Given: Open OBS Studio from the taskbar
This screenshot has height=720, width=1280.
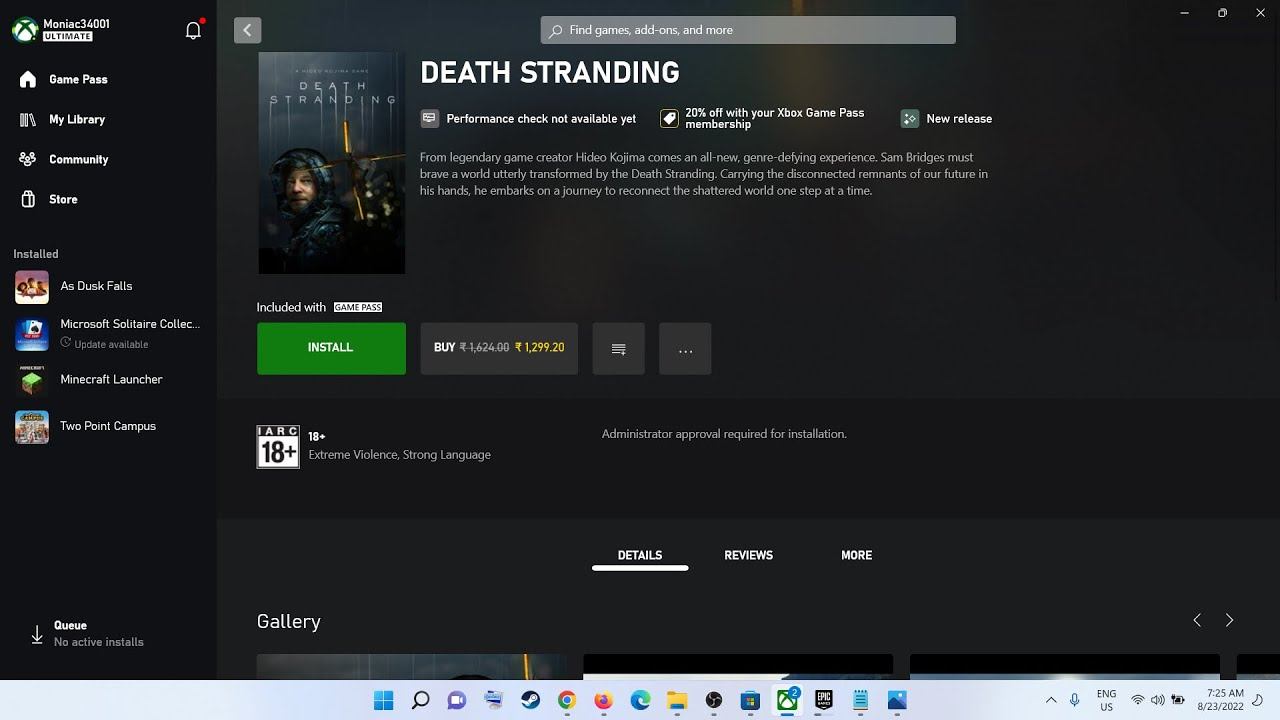Looking at the screenshot, I should [713, 700].
